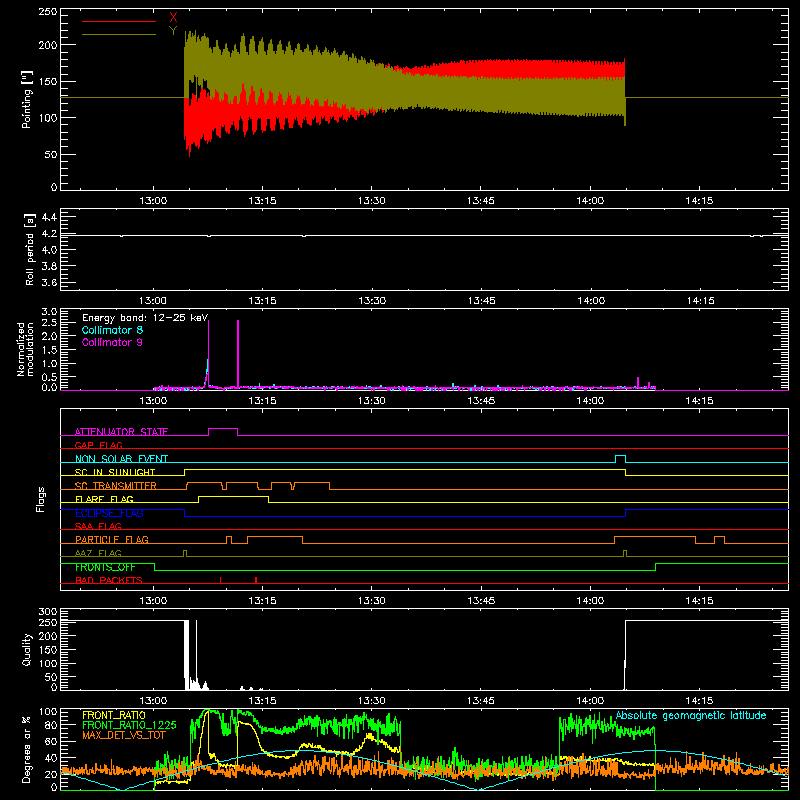800x800 pixels.
Task: Select the 'Energy band: 12-25 keV' text
Action: pos(145,318)
